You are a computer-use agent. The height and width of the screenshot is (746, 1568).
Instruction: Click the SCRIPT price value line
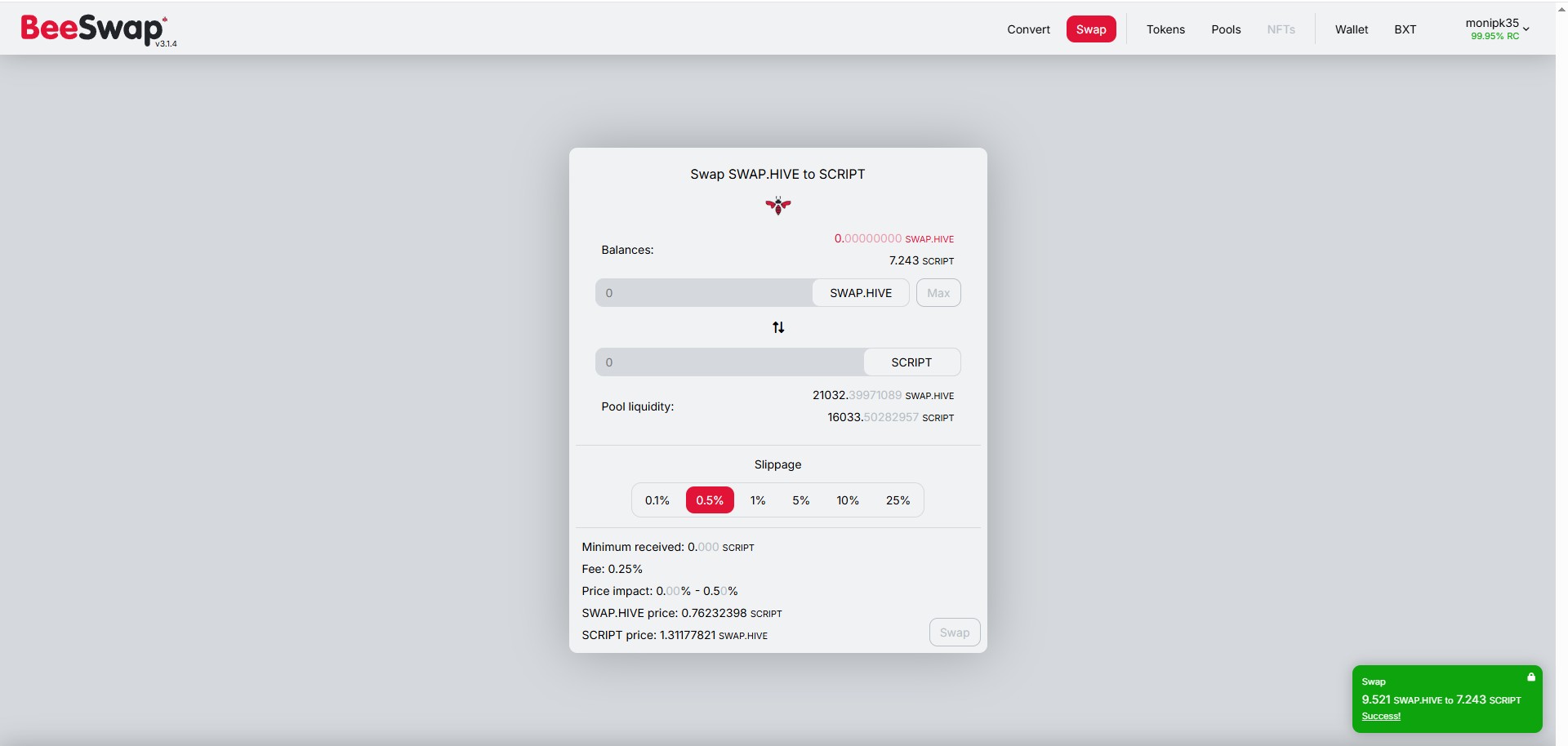click(675, 635)
